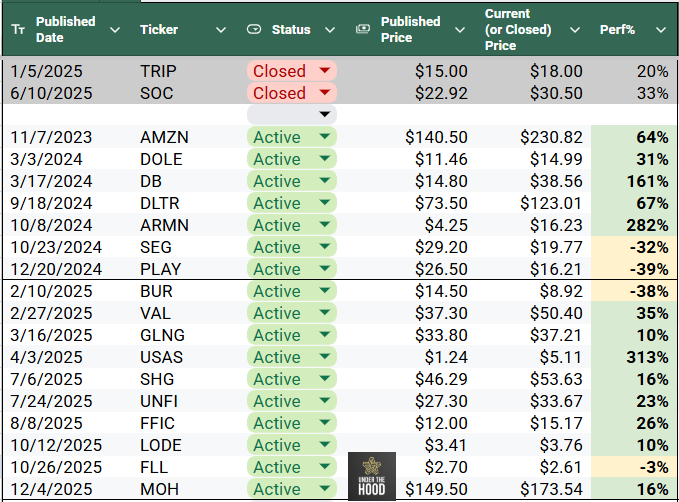
Task: Open the Closed status dropdown for SOC
Action: (x=292, y=93)
